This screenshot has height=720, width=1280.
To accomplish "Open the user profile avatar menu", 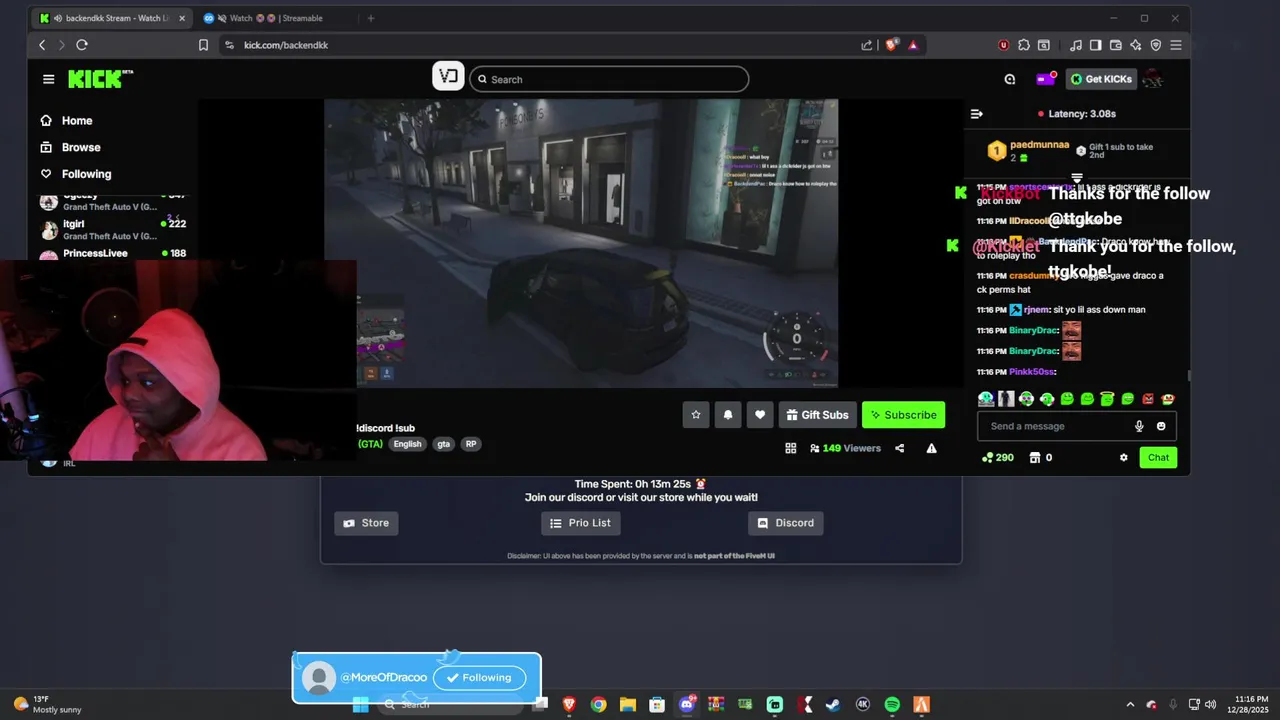I will pos(1153,79).
